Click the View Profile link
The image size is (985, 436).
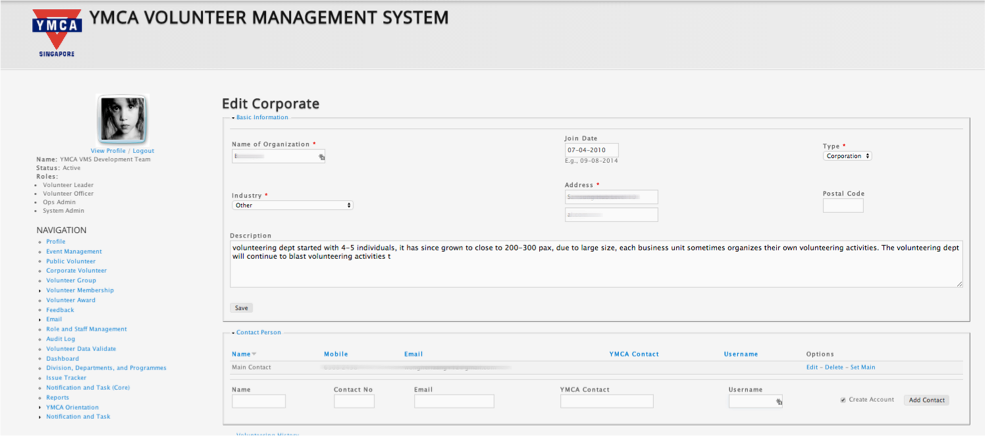pos(108,151)
